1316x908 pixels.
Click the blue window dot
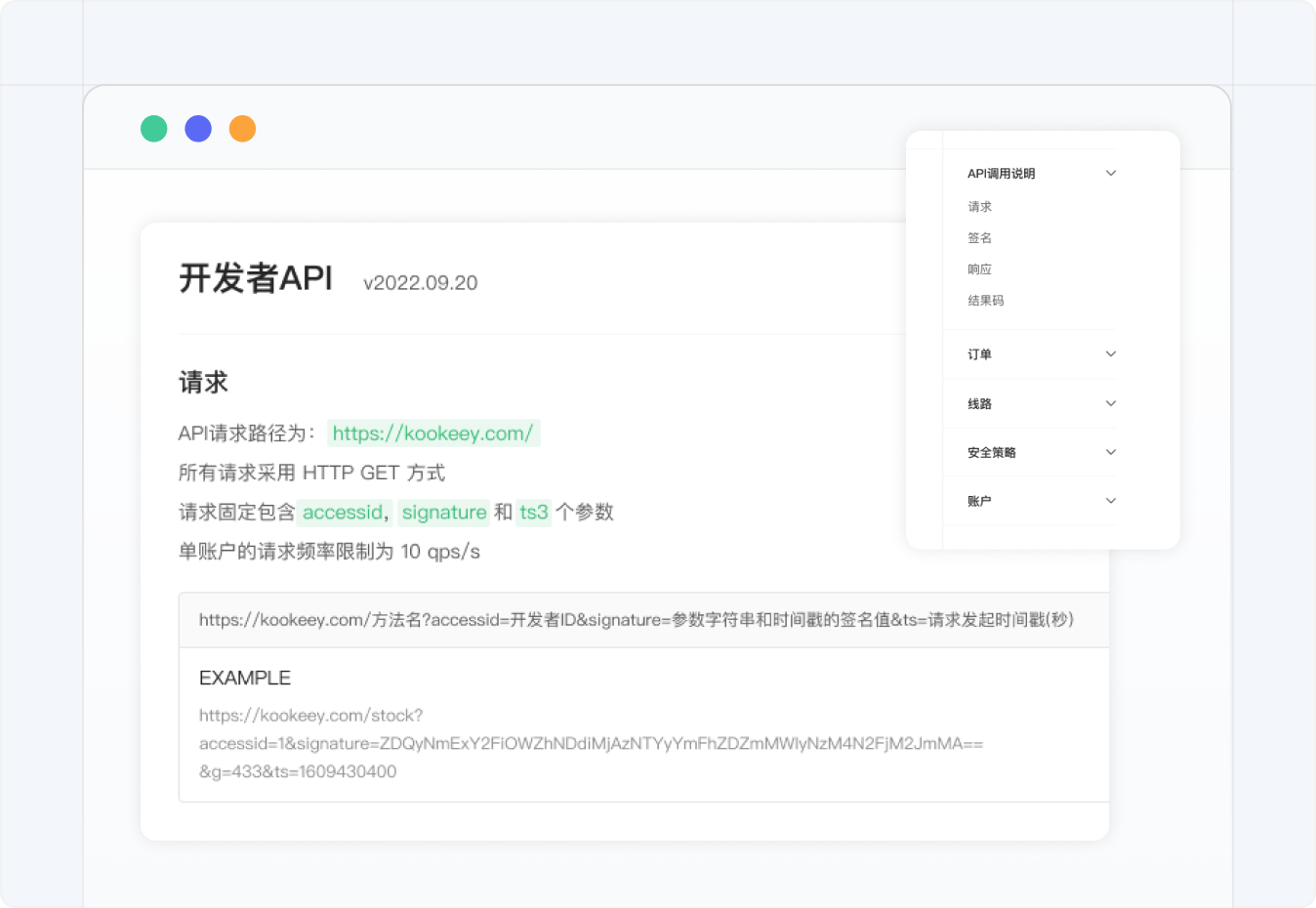198,129
